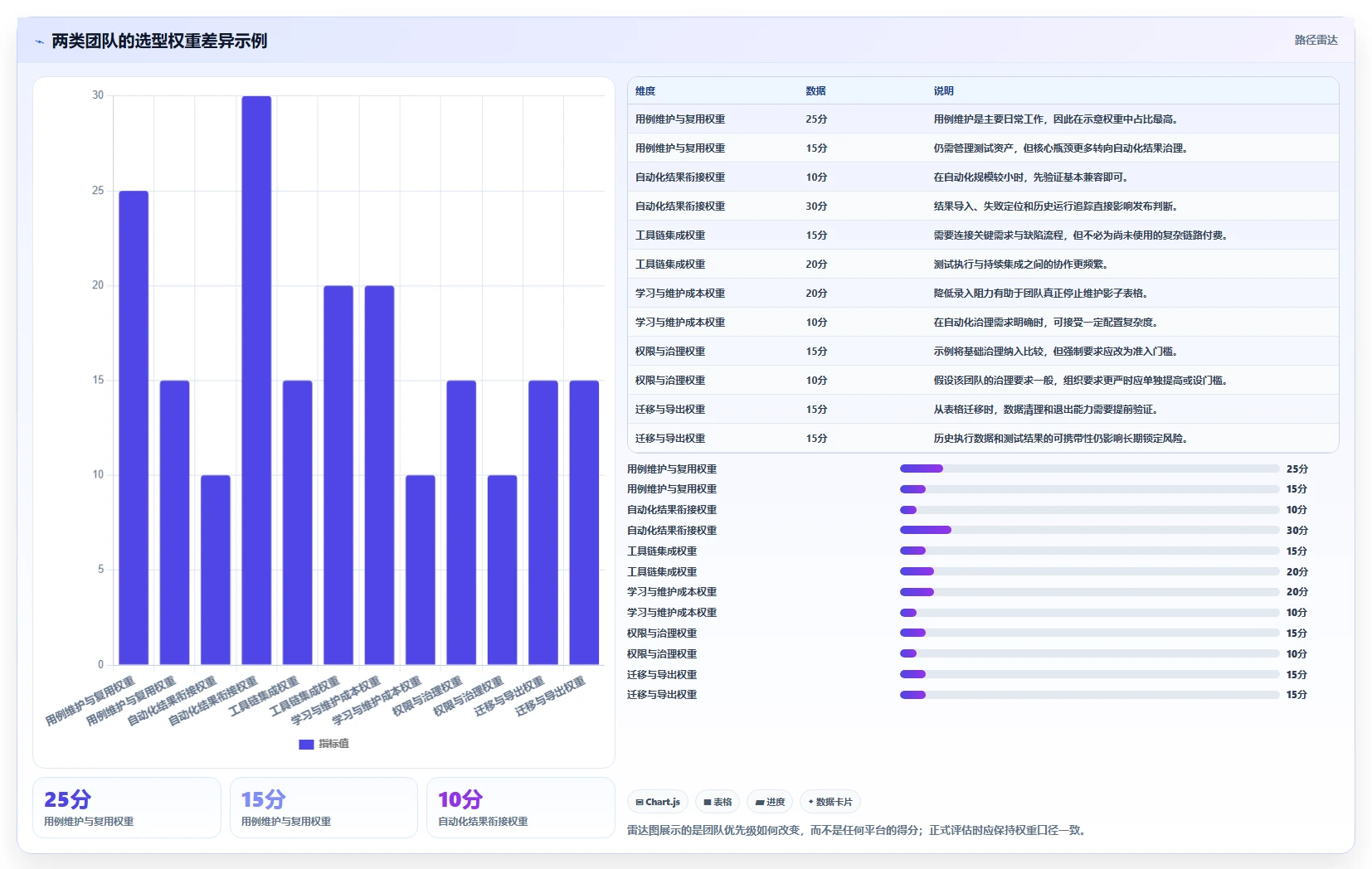Click table cell 权限与治理权重 in the 15分 row
This screenshot has width=1372, height=869.
[670, 352]
